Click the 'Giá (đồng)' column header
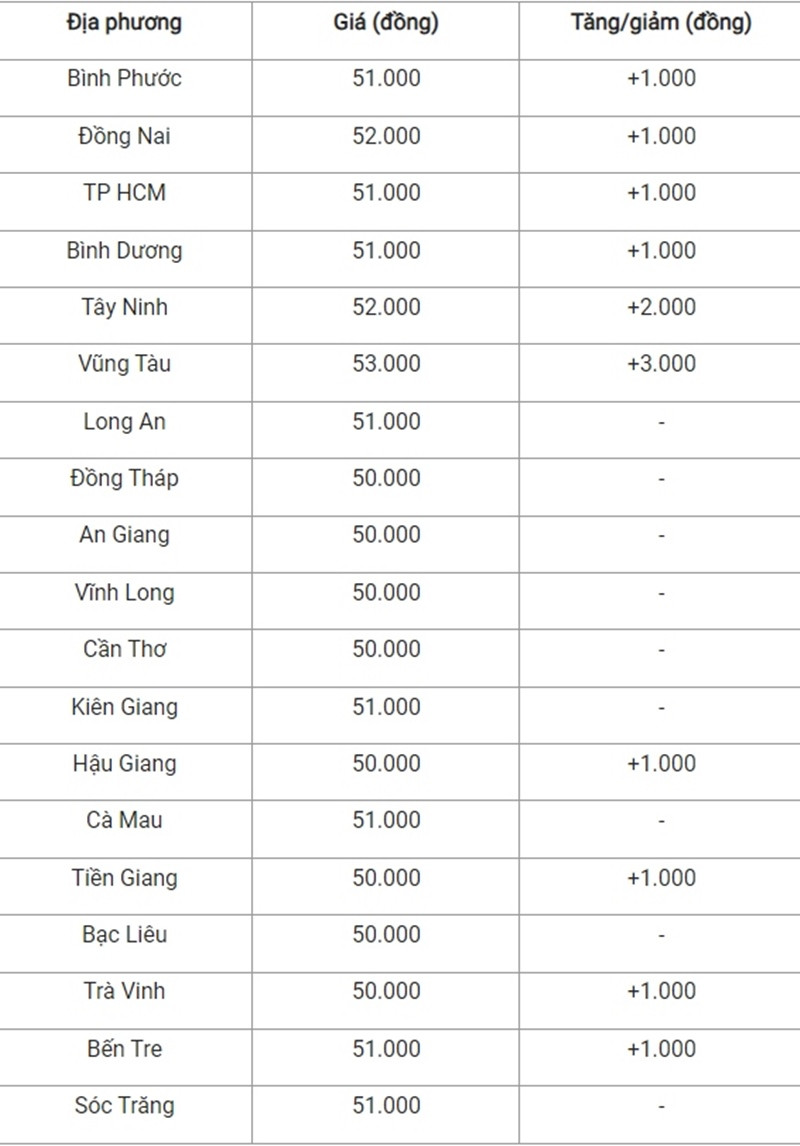800x1146 pixels. tap(386, 23)
